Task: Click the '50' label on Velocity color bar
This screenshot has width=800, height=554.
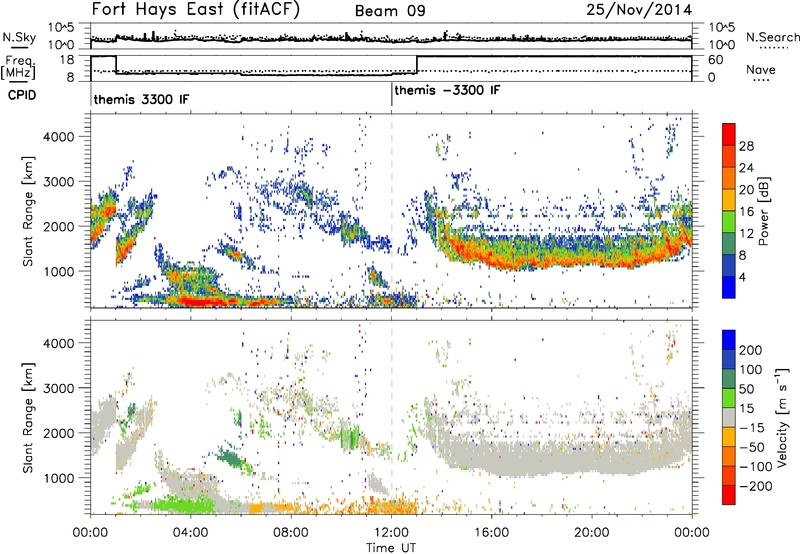Action: click(x=746, y=389)
